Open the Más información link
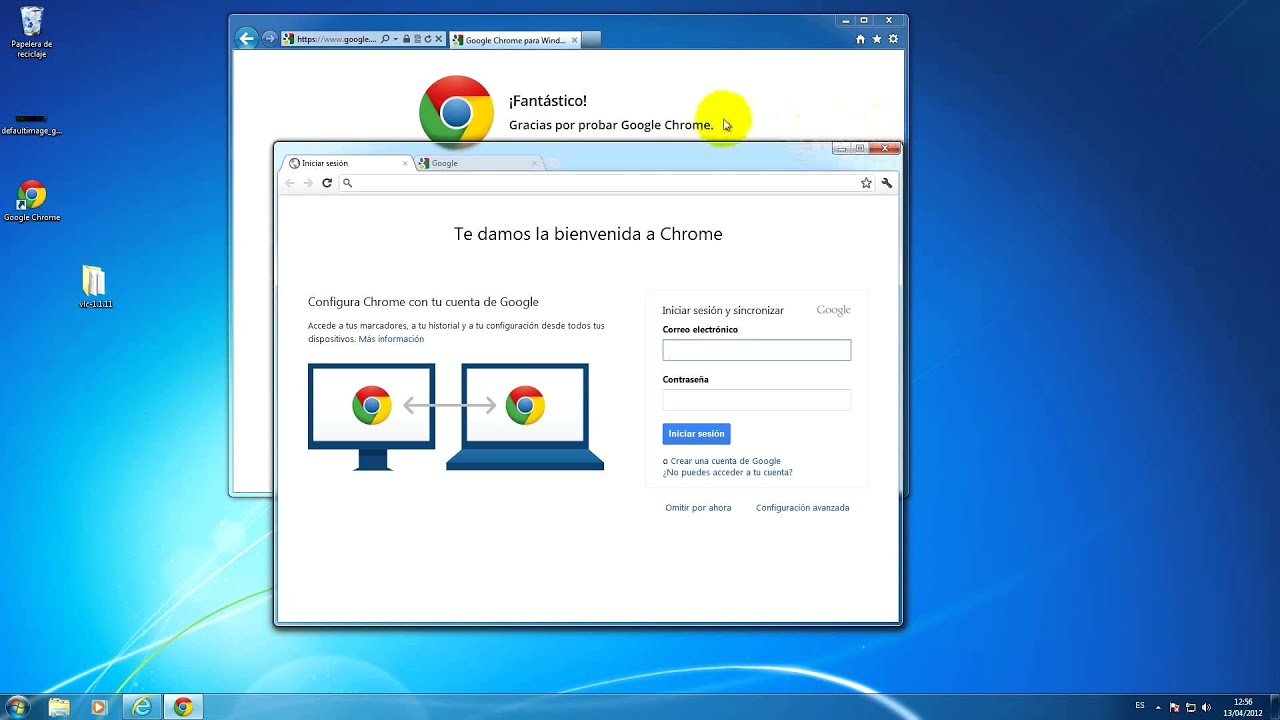Viewport: 1280px width, 720px height. (391, 339)
